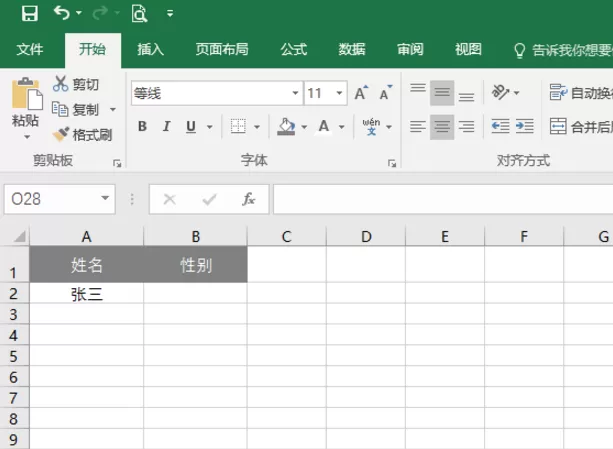Screen dimensions: 613x449
Task: Expand the phonetic guide options arrow
Action: click(x=389, y=127)
